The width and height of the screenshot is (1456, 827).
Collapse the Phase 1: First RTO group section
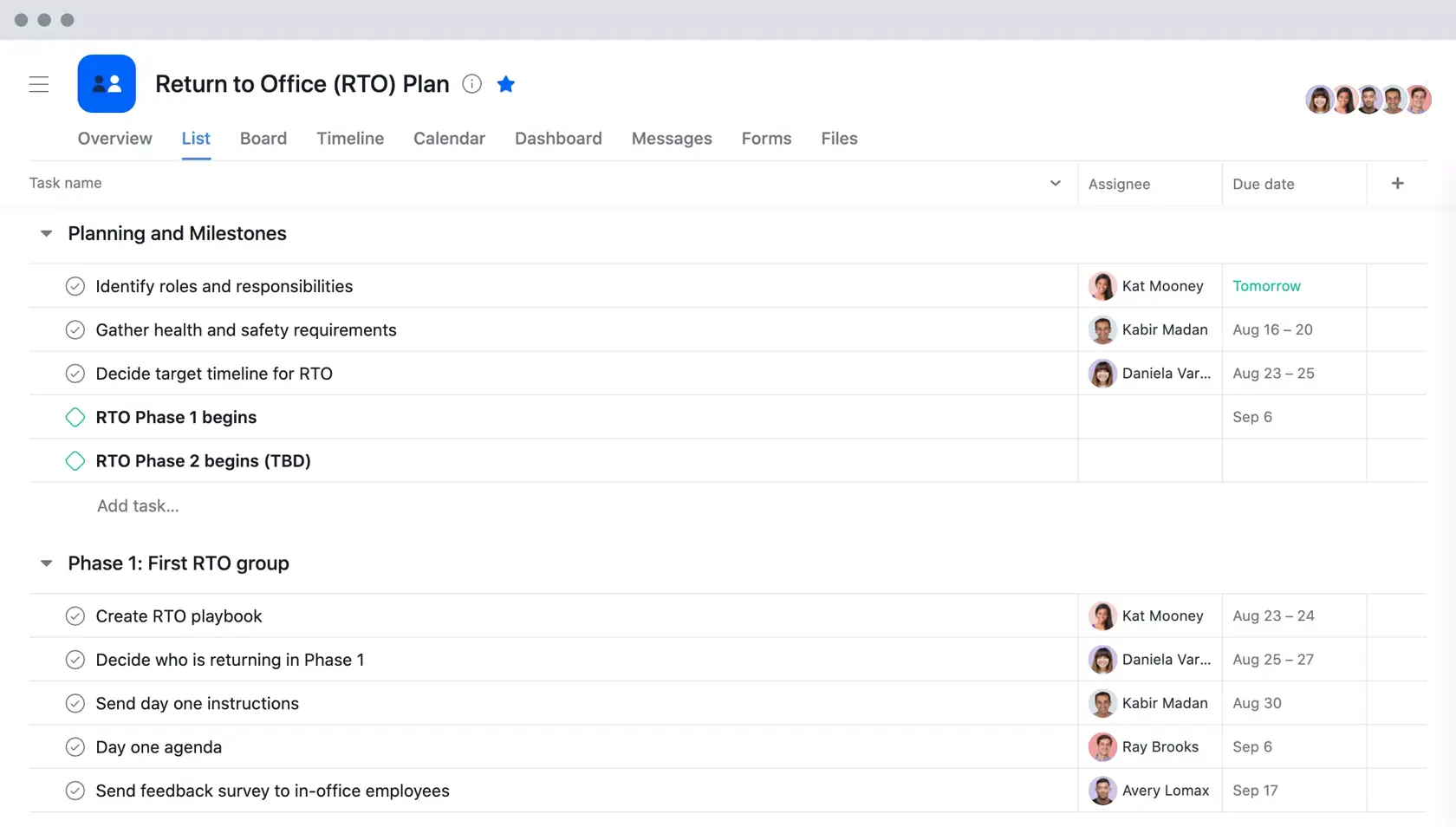[46, 563]
